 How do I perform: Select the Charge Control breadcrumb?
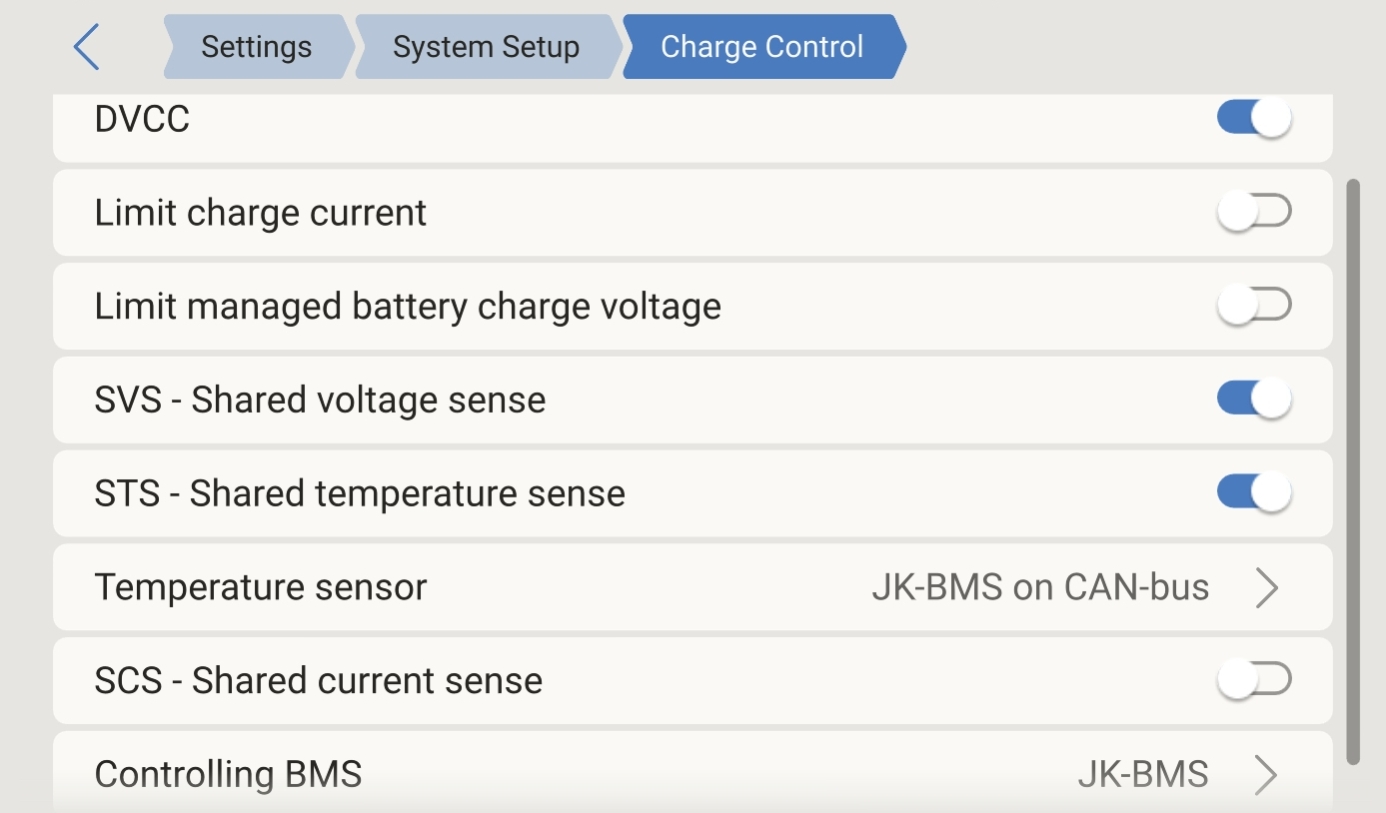[x=763, y=47]
